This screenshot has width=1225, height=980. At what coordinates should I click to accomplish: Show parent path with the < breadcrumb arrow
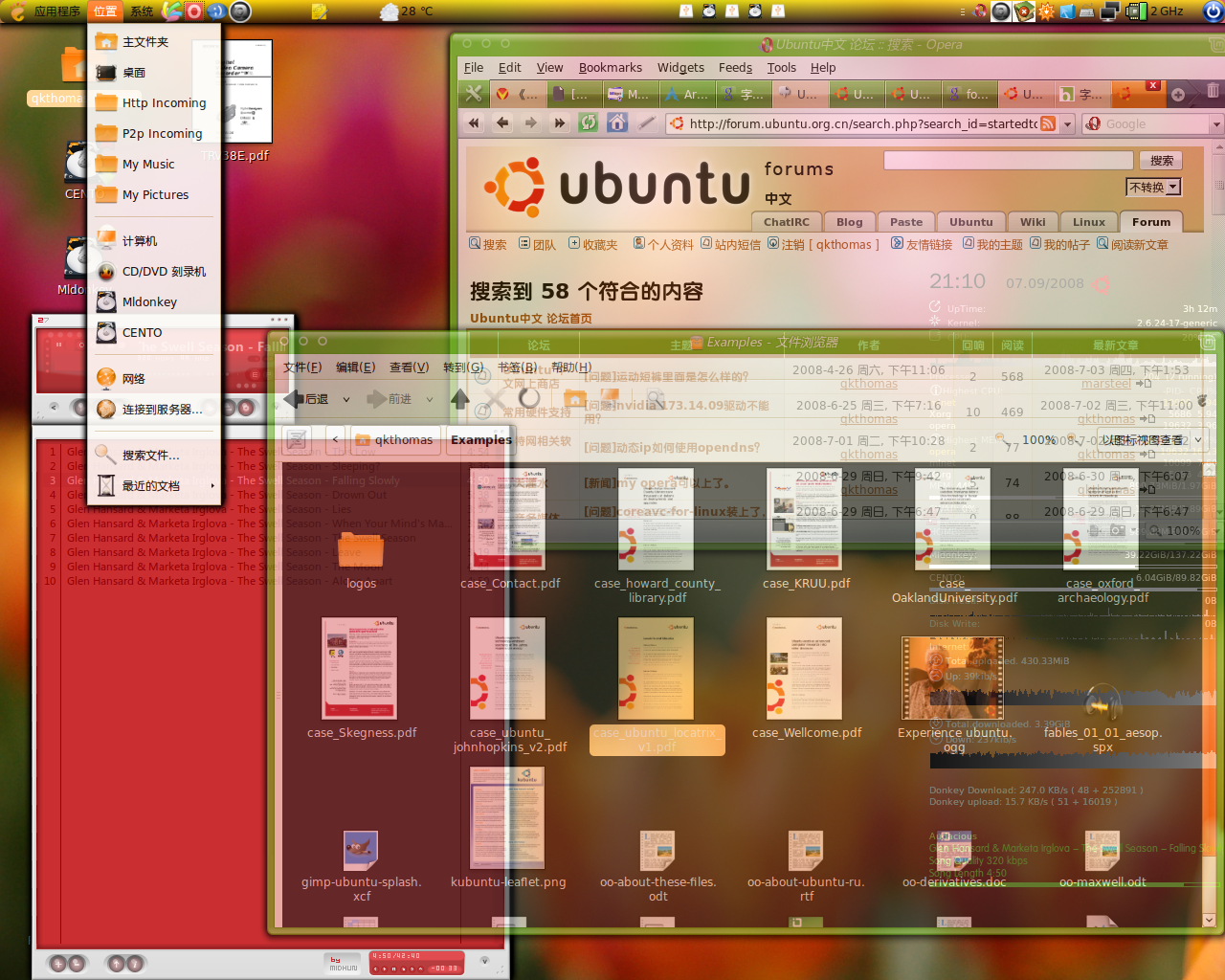[x=335, y=440]
